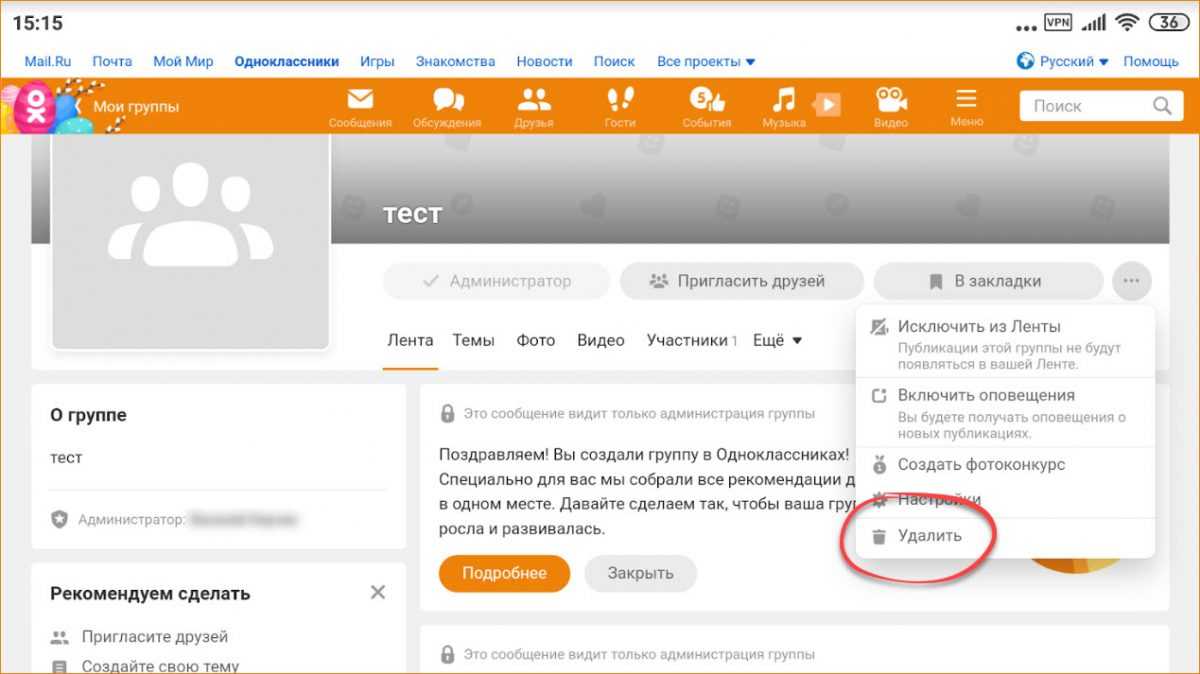Screen dimensions: 1200x674
Task: Click the В закладки bookmark button
Action: point(988,281)
